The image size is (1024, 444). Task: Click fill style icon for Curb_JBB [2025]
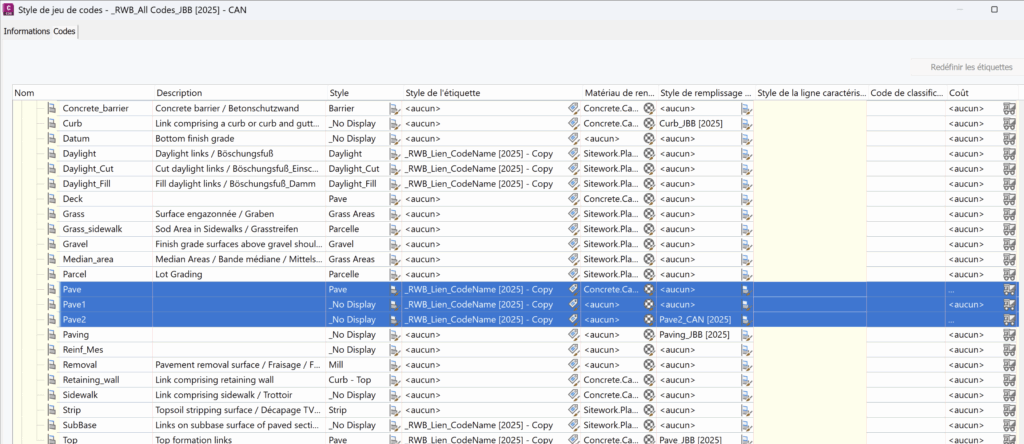click(x=746, y=123)
